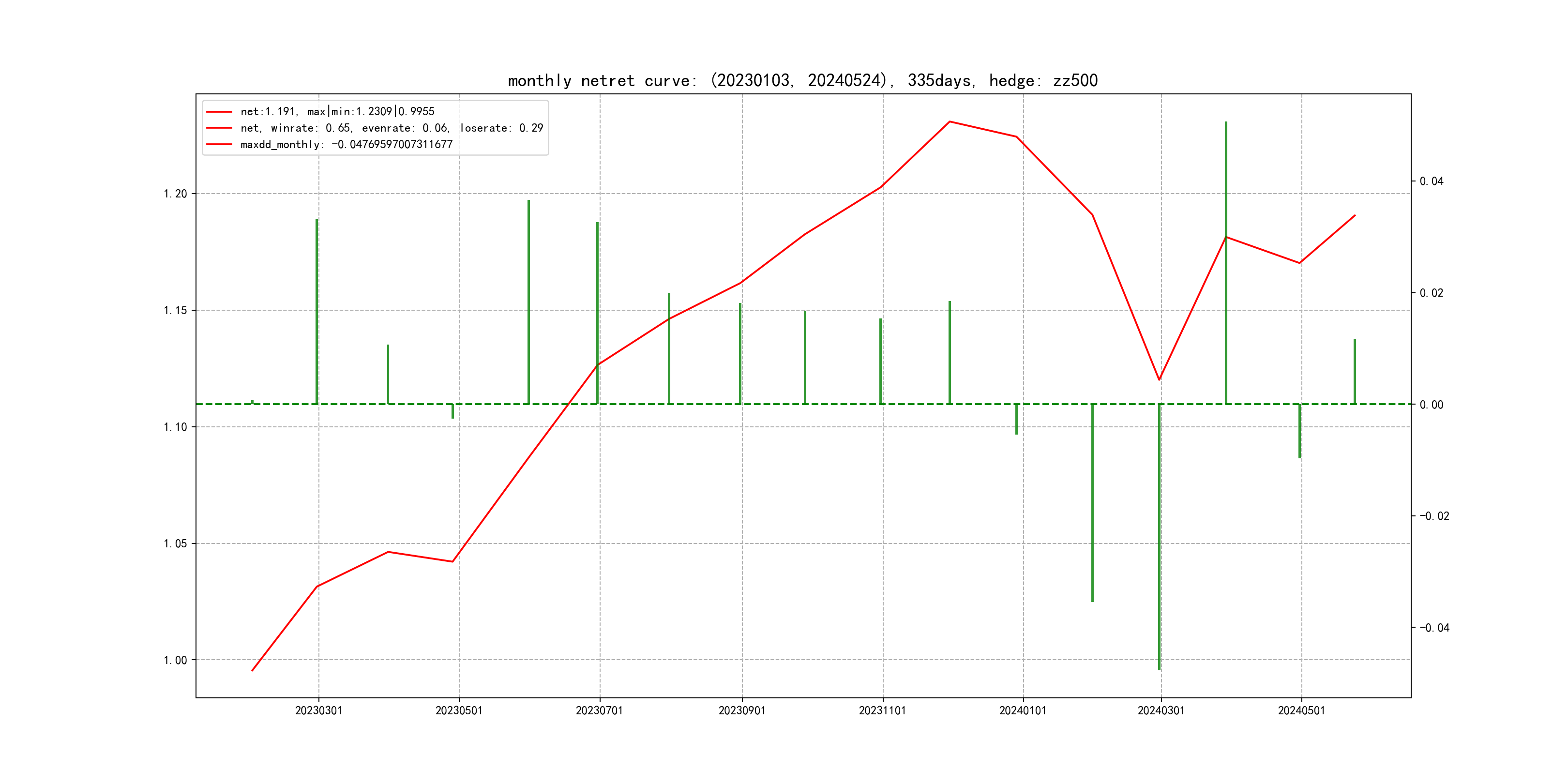Click the 1.20 left-axis tick label

click(x=175, y=194)
